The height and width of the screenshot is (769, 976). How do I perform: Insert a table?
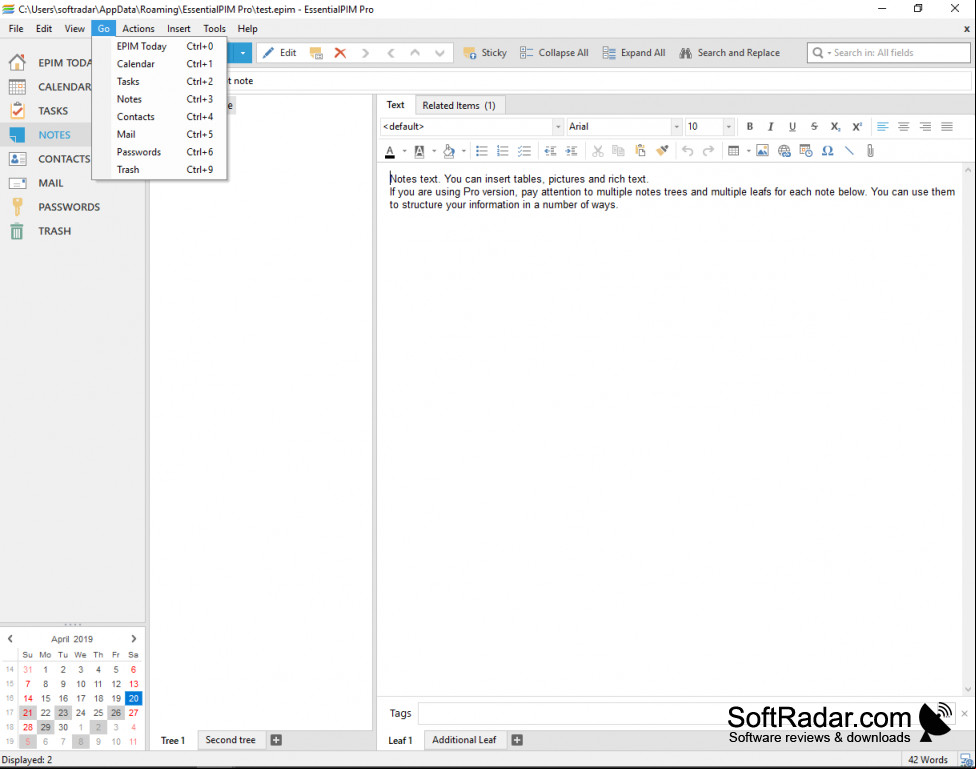pos(734,151)
